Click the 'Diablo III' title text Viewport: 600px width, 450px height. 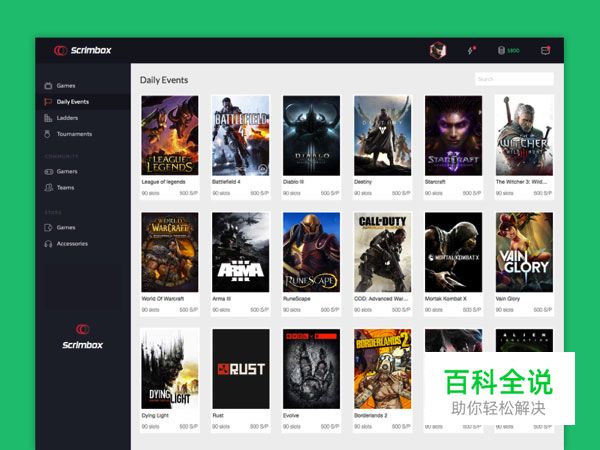[x=293, y=182]
